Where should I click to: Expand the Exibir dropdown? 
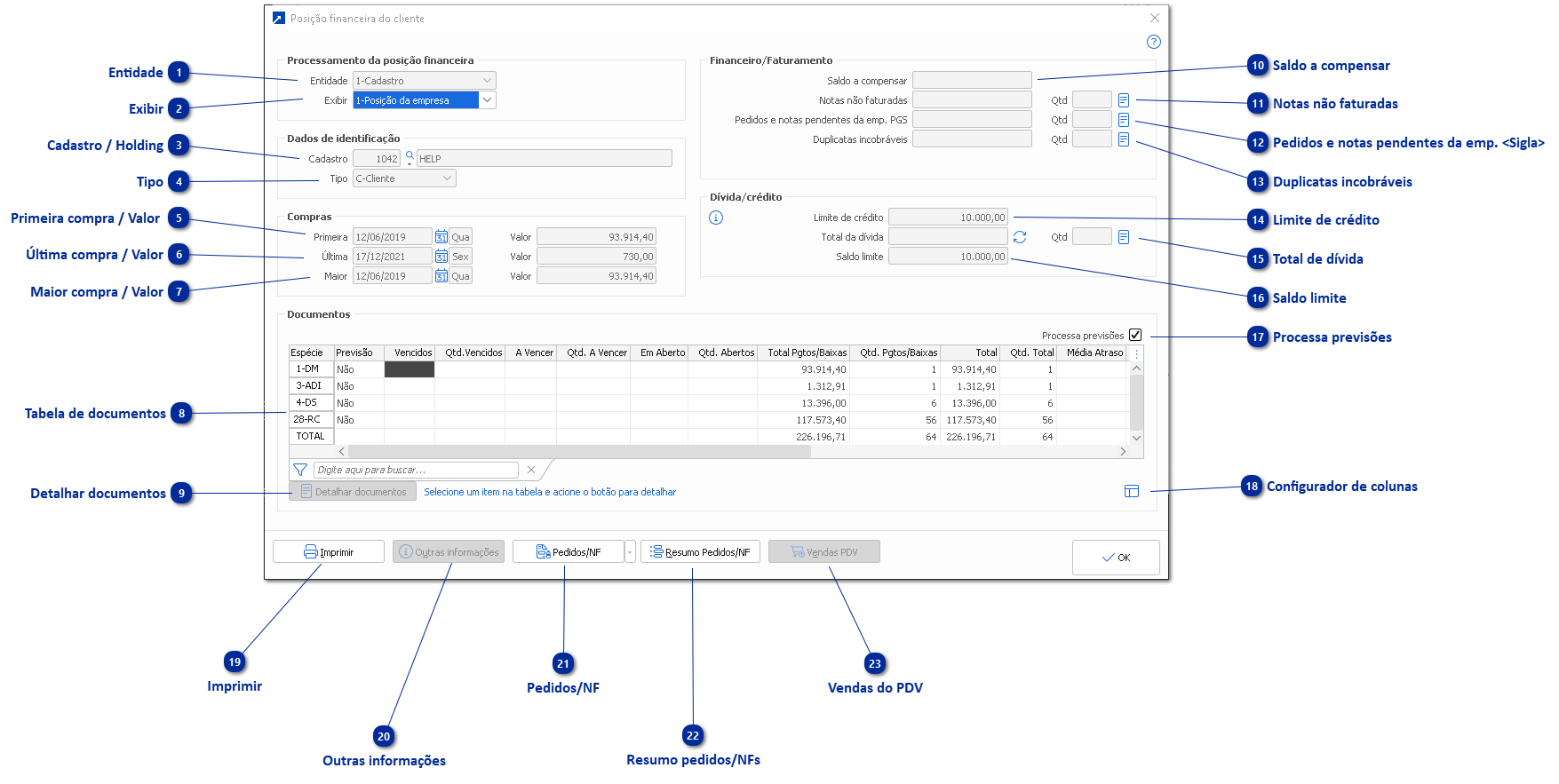[488, 100]
